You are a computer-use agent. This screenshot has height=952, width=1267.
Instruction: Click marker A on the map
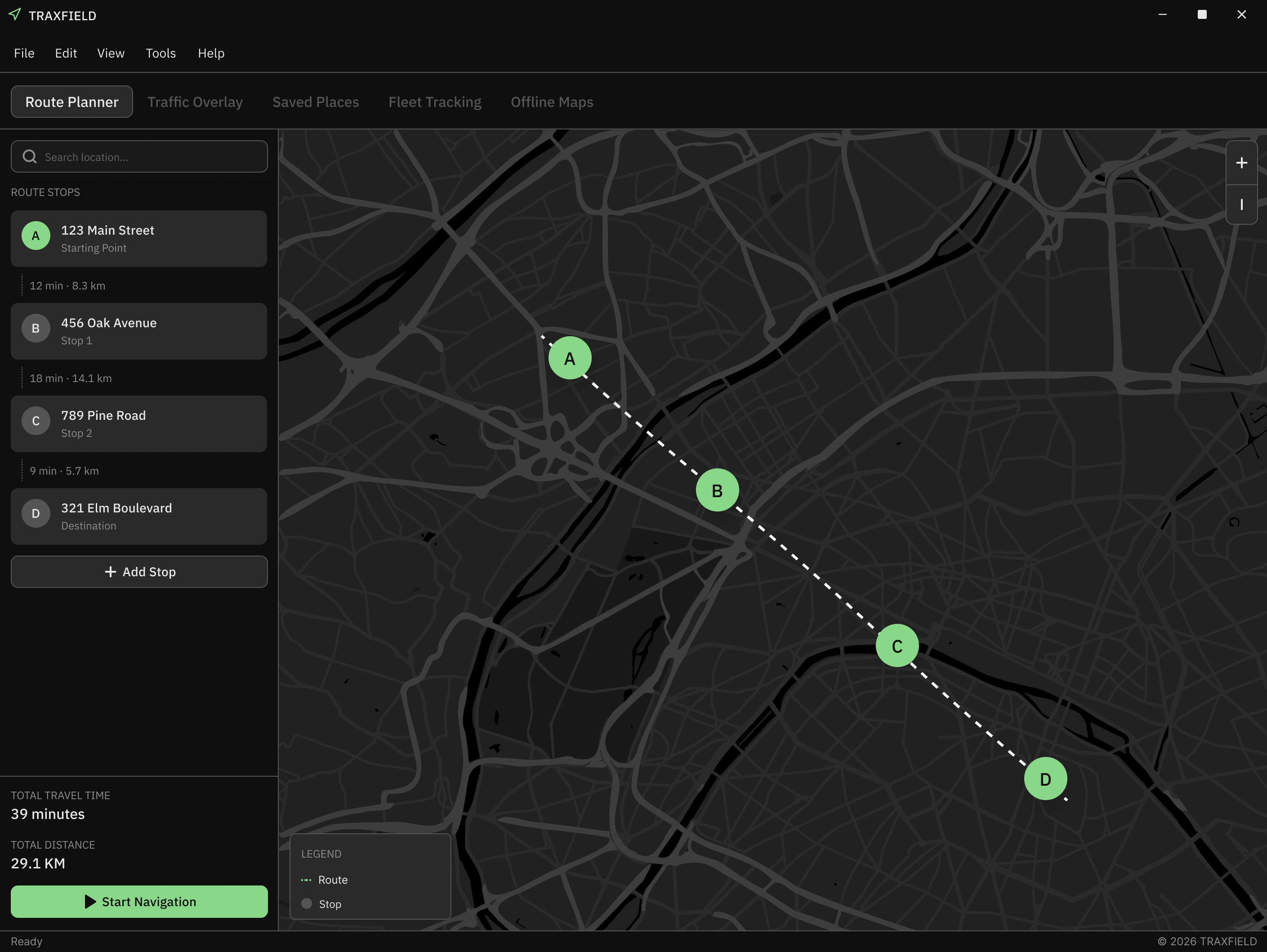(x=569, y=358)
